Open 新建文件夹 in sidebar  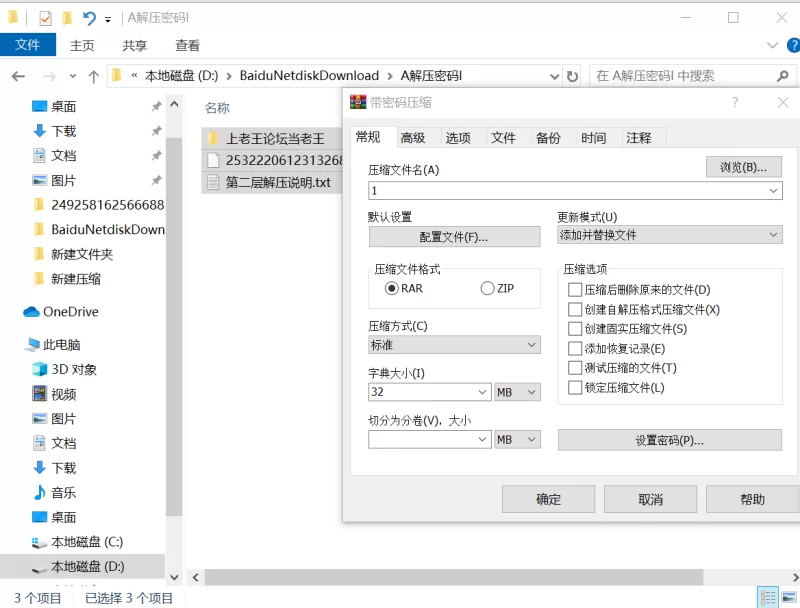[82, 254]
